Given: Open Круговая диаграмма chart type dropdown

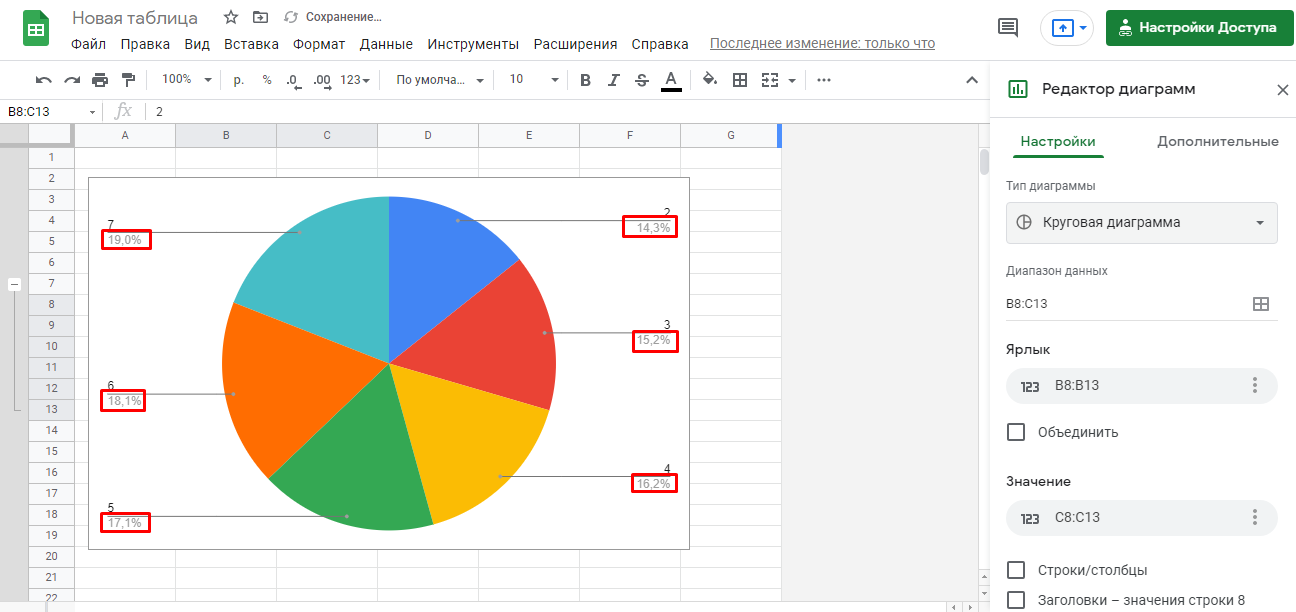Looking at the screenshot, I should pos(1141,222).
